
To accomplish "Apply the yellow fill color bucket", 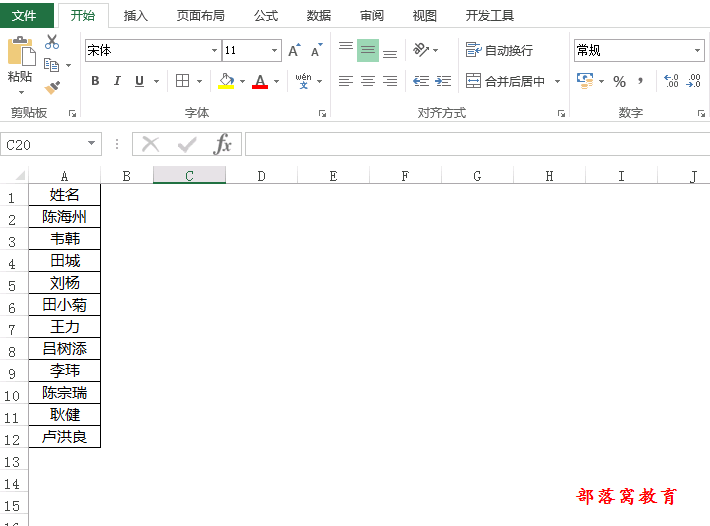I will [x=226, y=81].
